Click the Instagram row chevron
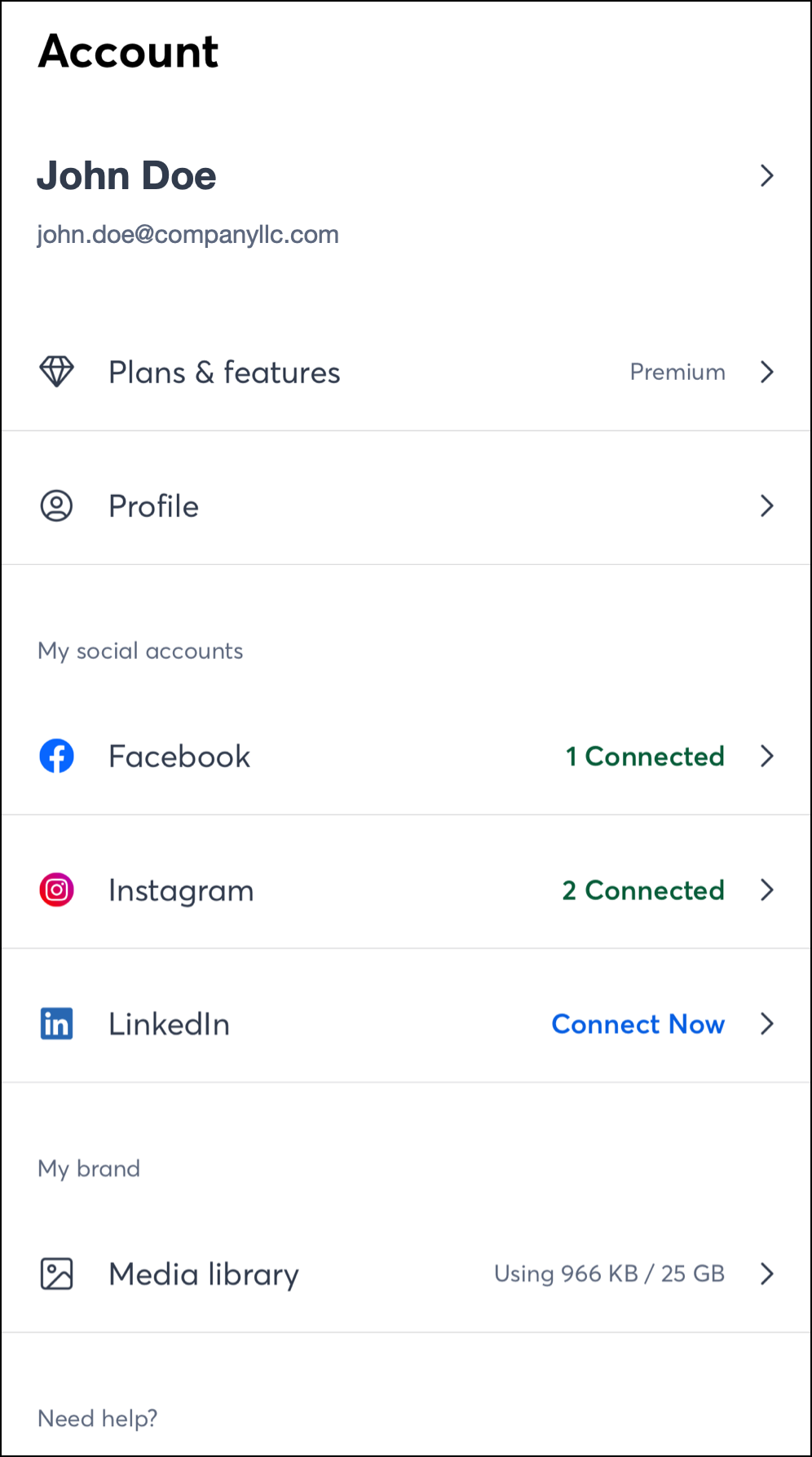812x1457 pixels. tap(766, 890)
